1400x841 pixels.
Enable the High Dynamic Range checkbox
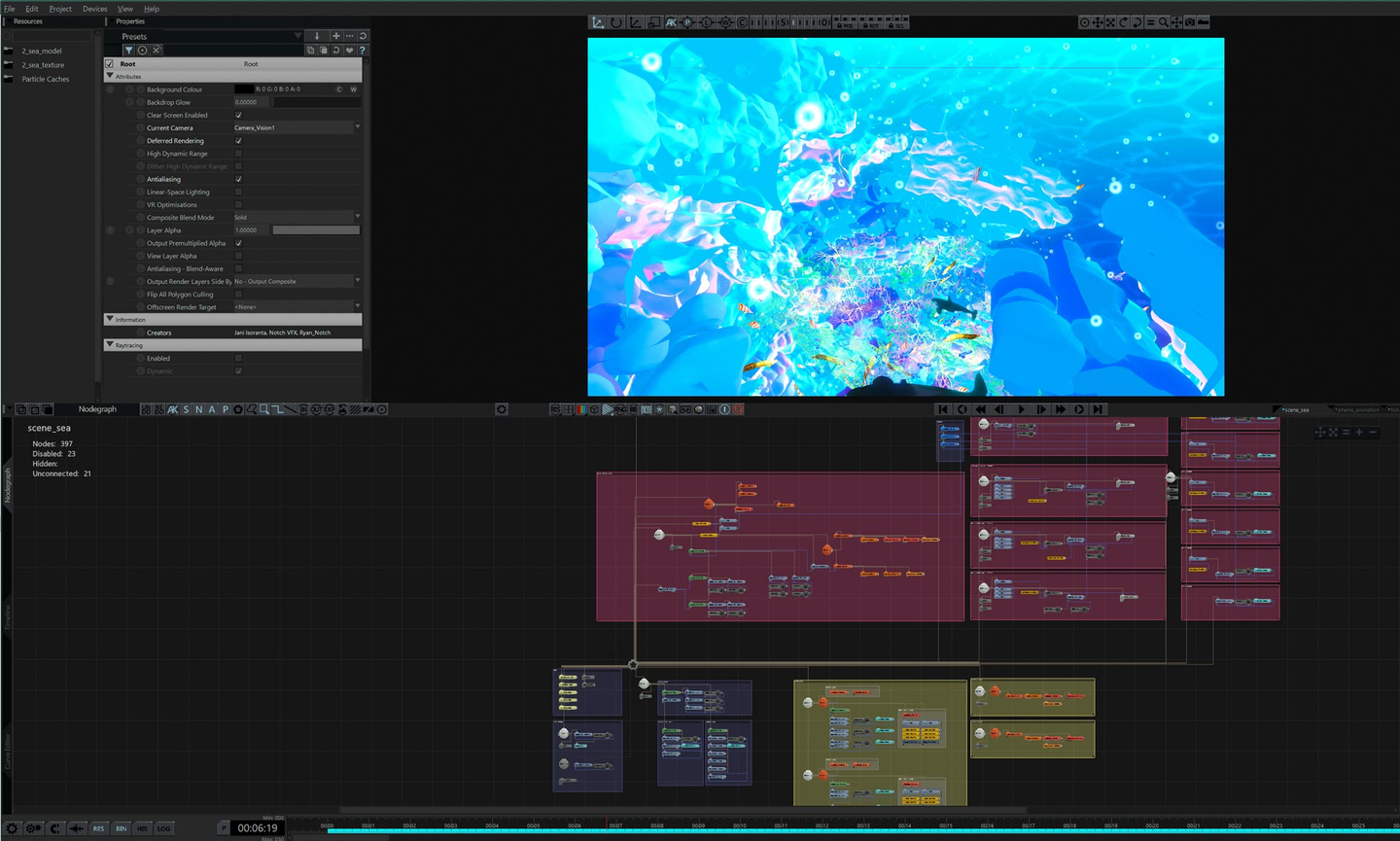point(238,154)
